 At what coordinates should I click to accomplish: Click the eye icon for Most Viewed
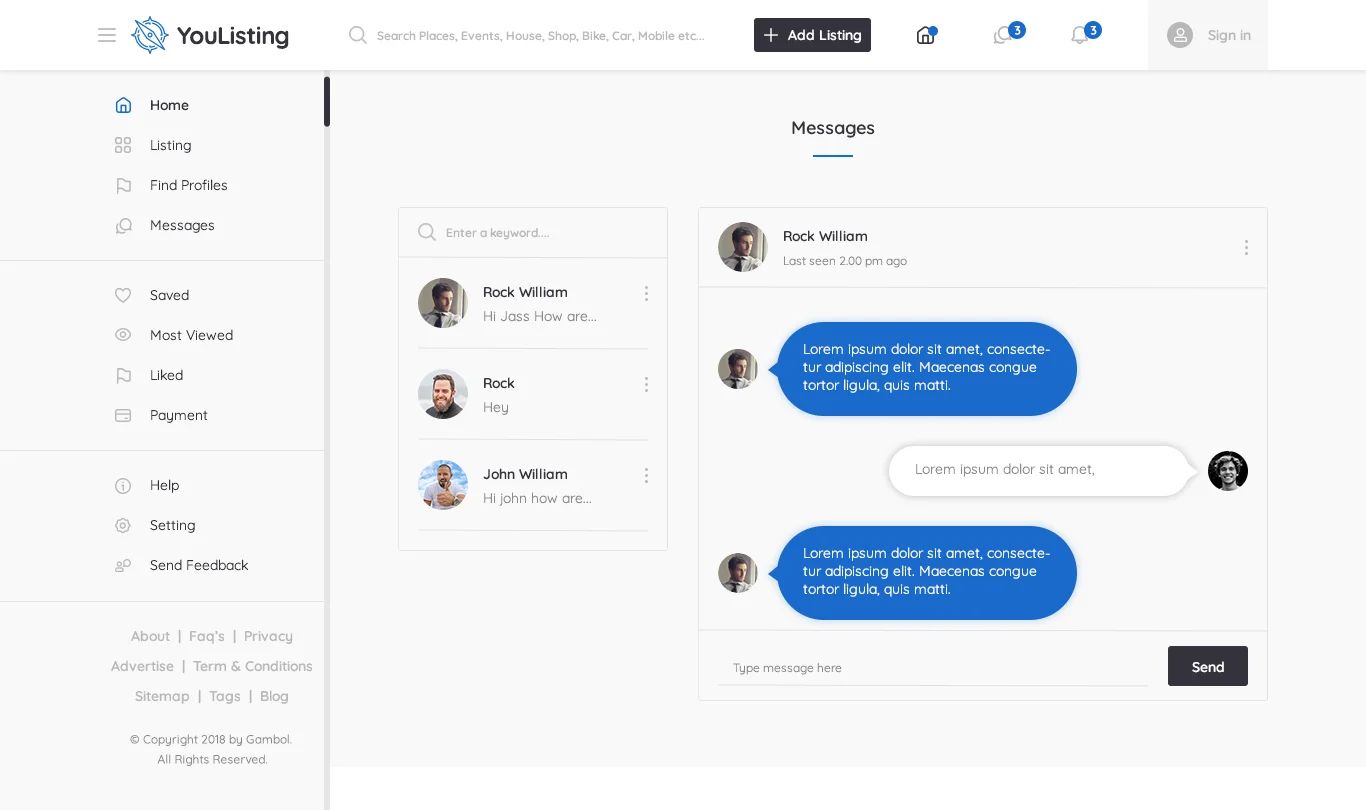coord(123,335)
